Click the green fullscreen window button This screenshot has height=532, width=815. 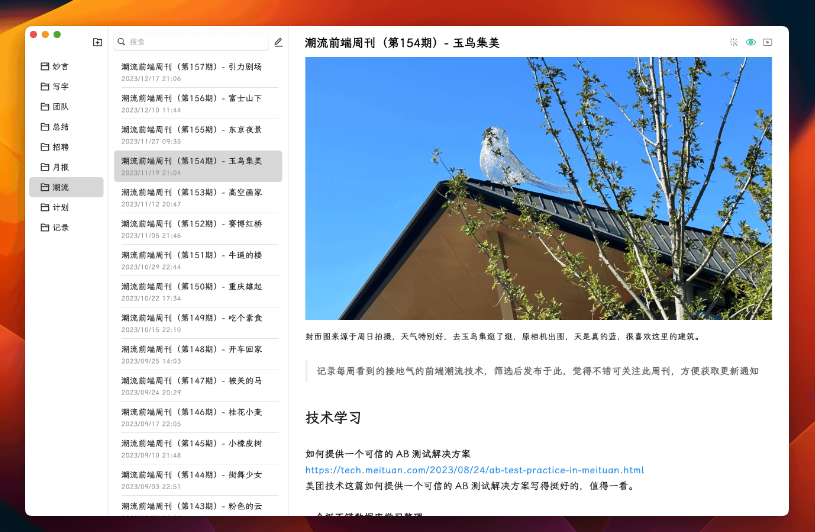click(57, 34)
